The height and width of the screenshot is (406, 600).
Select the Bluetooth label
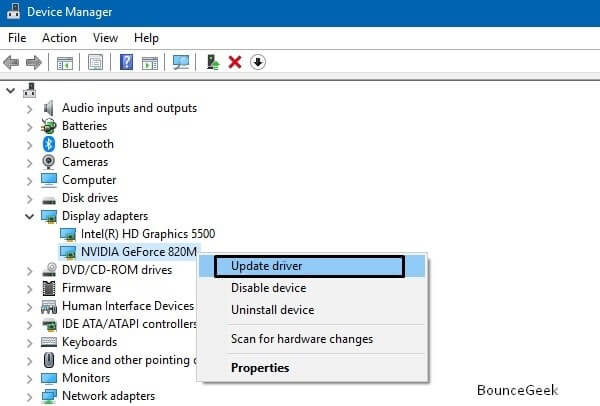tap(88, 144)
